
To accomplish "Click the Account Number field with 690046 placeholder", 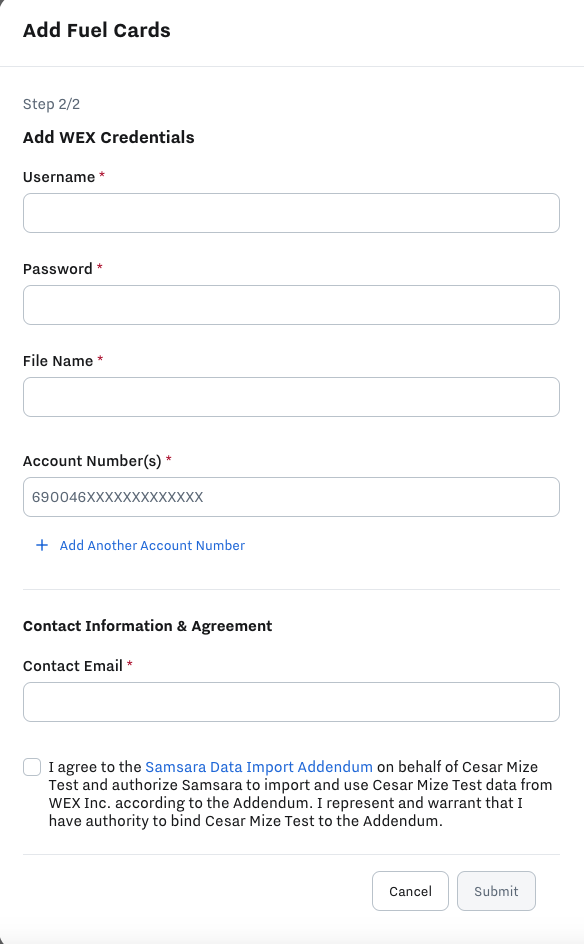I will (x=291, y=497).
